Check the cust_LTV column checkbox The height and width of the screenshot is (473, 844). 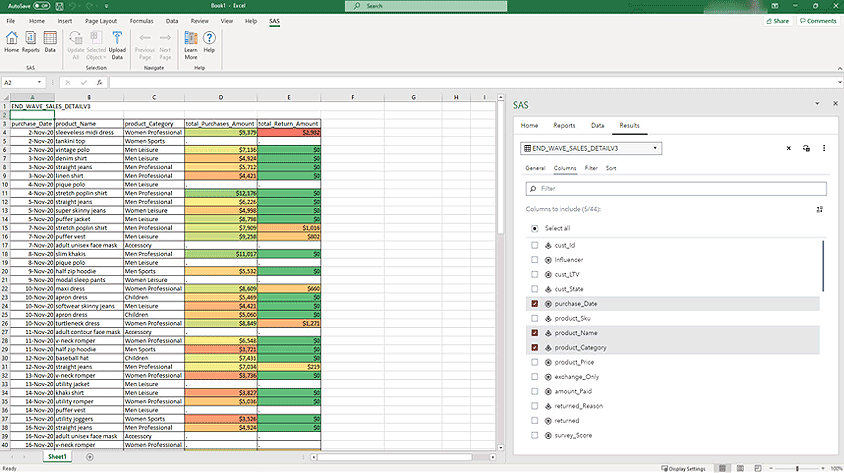[x=534, y=274]
